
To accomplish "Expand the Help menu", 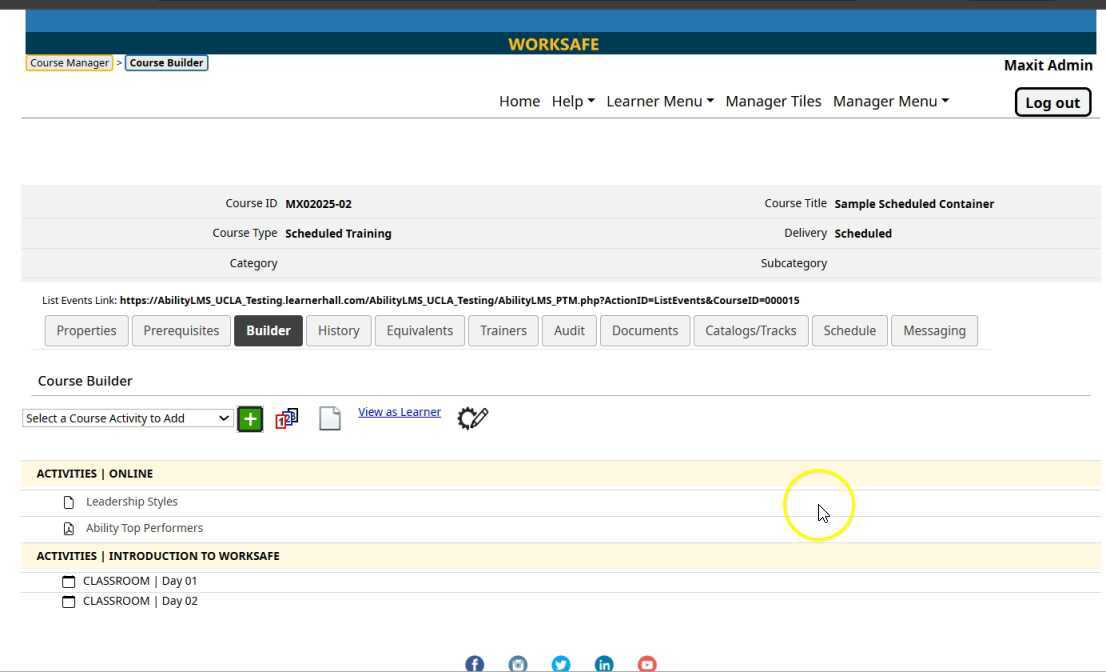I will pyautogui.click(x=573, y=101).
